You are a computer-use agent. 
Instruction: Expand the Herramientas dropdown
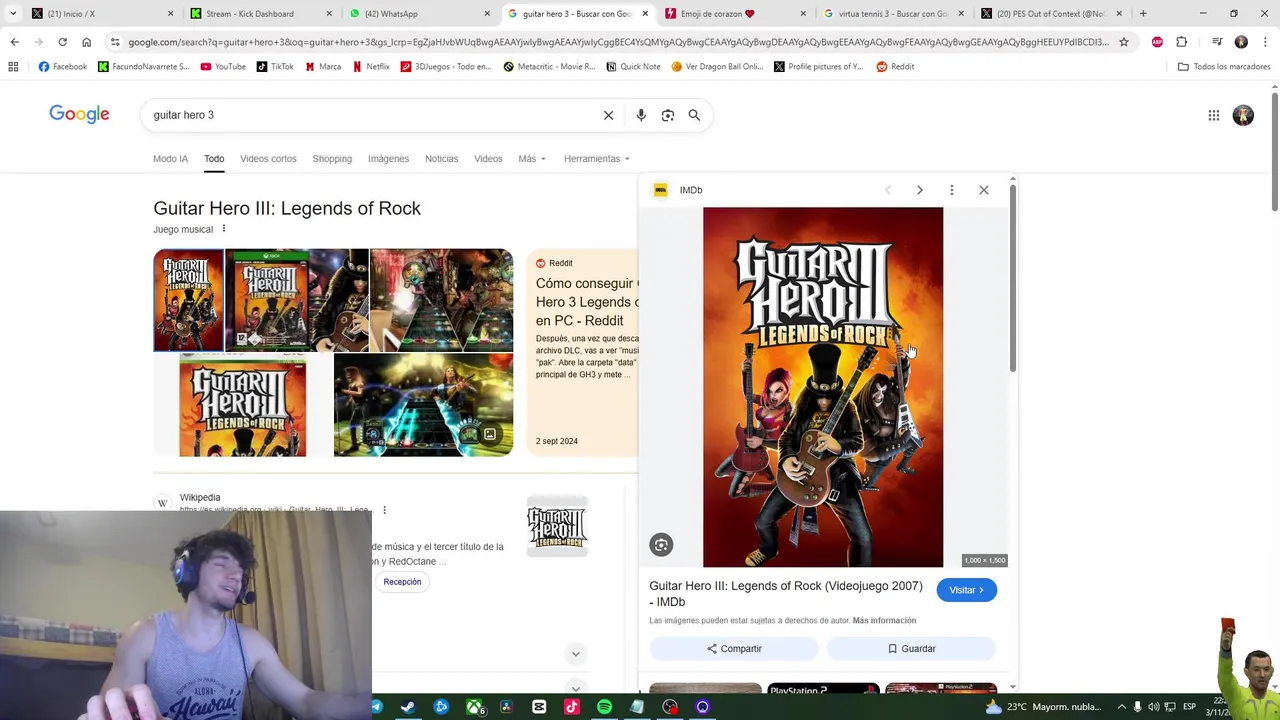[597, 159]
